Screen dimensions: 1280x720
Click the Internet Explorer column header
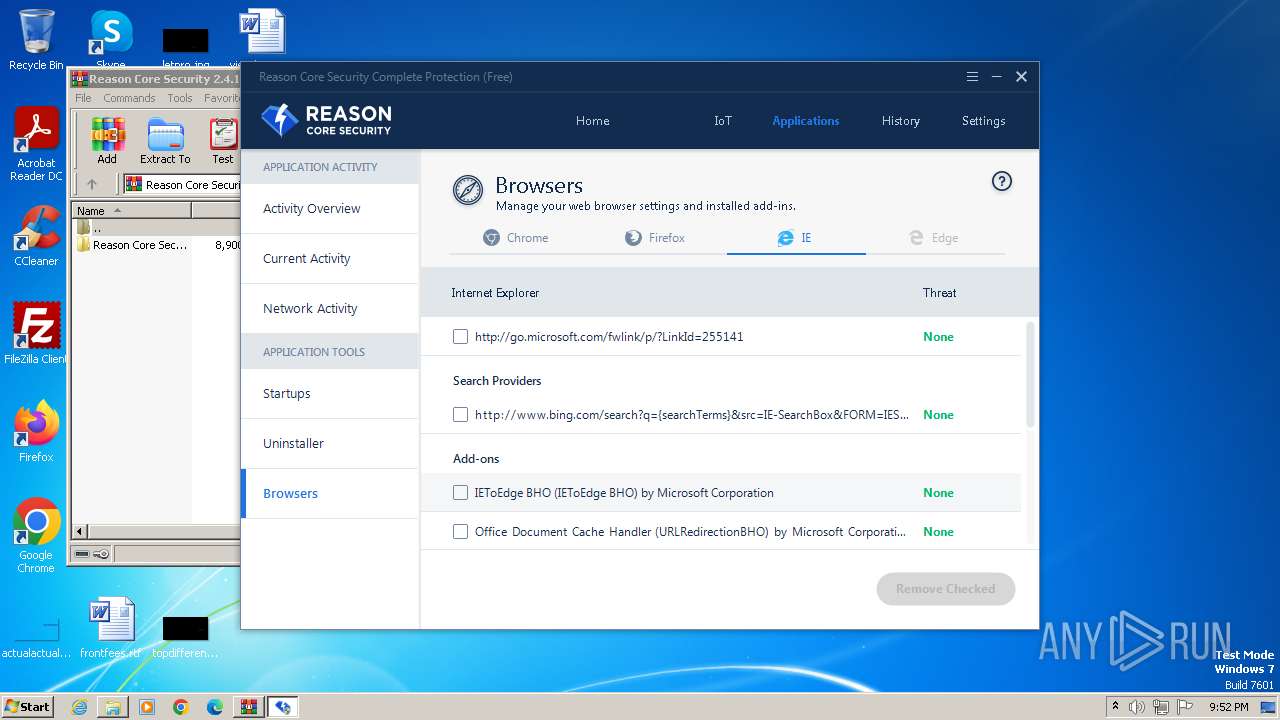pos(495,293)
